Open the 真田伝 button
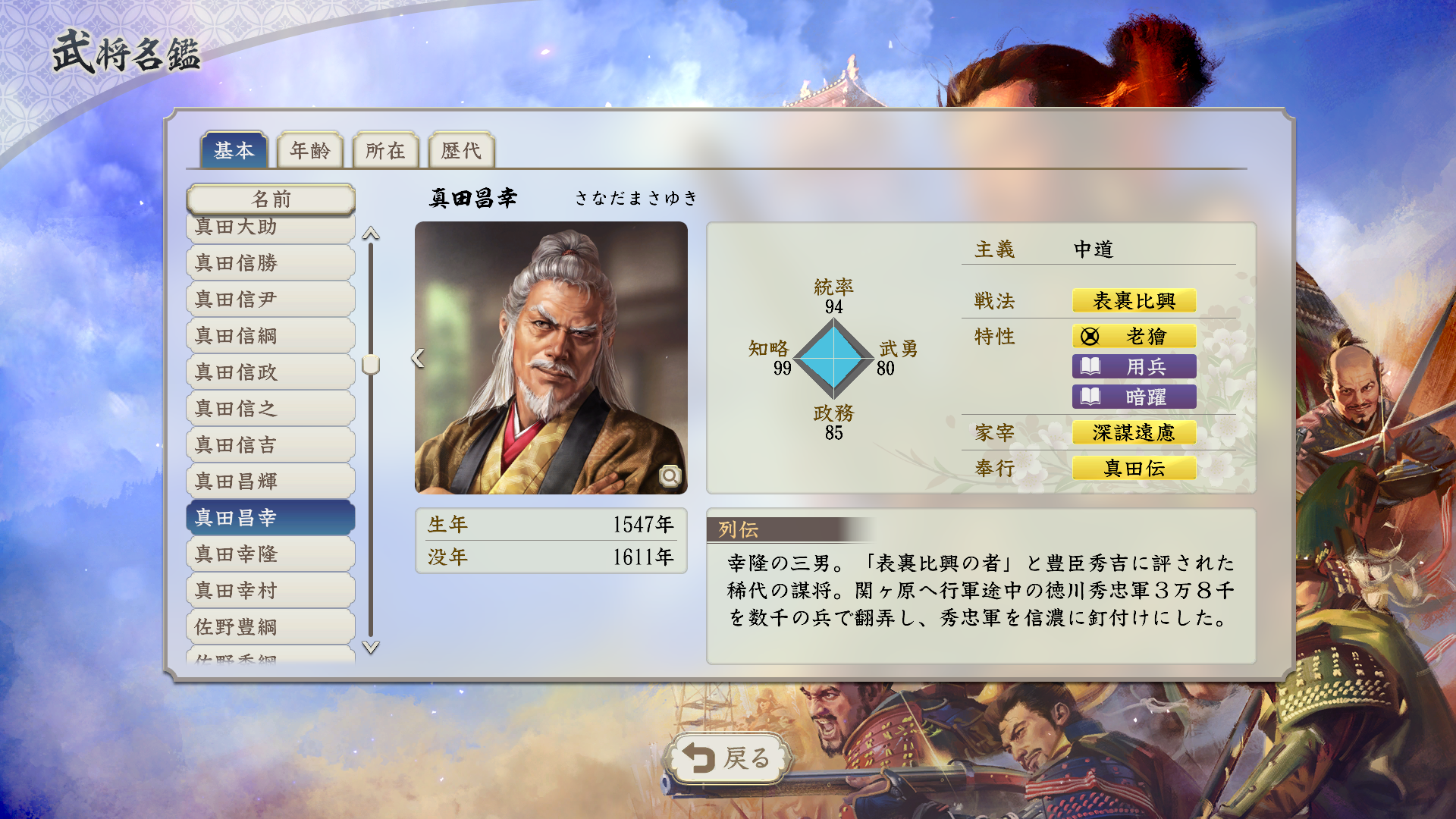The image size is (1456, 819). [1134, 468]
